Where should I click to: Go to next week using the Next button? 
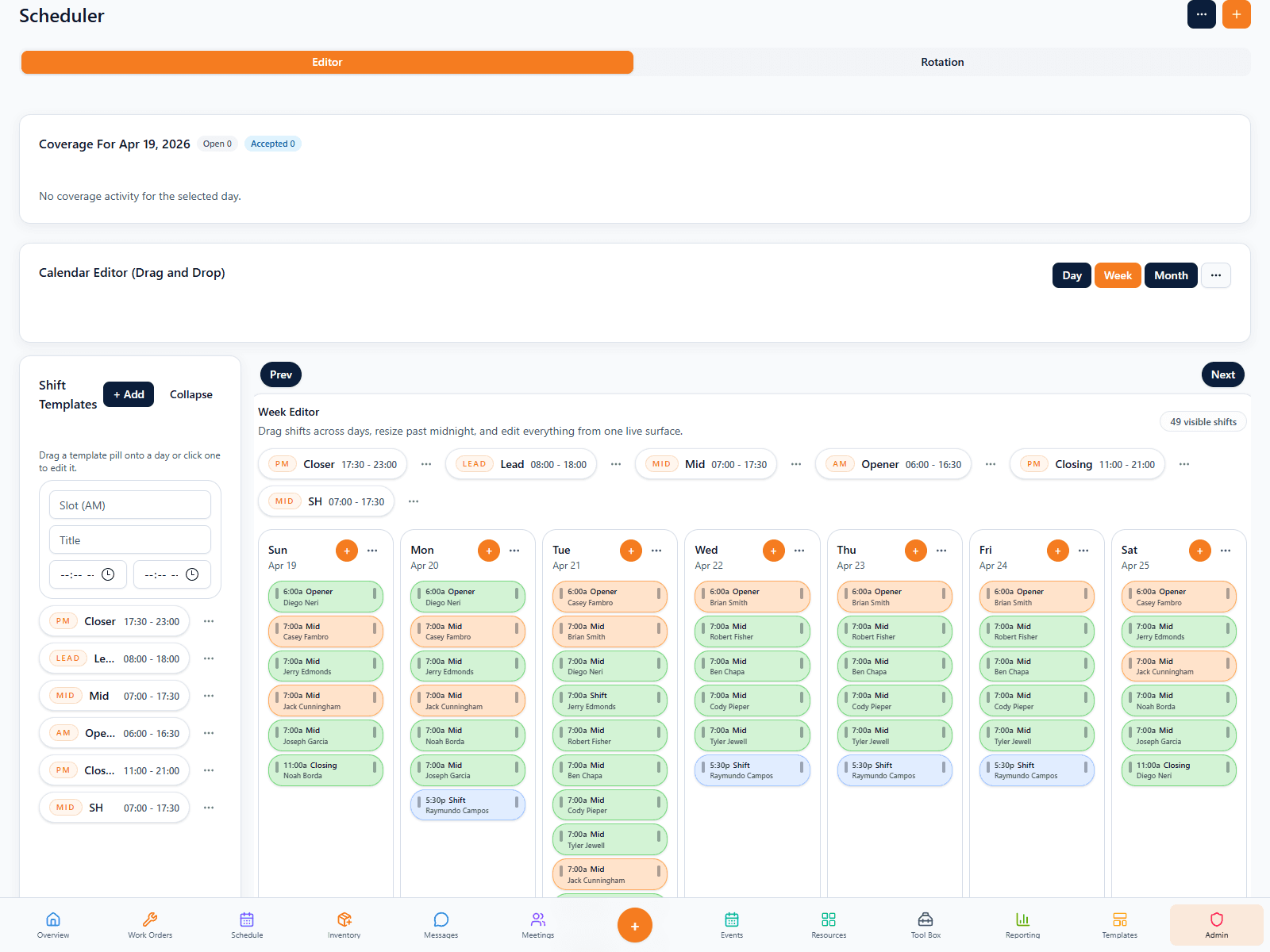(1222, 374)
